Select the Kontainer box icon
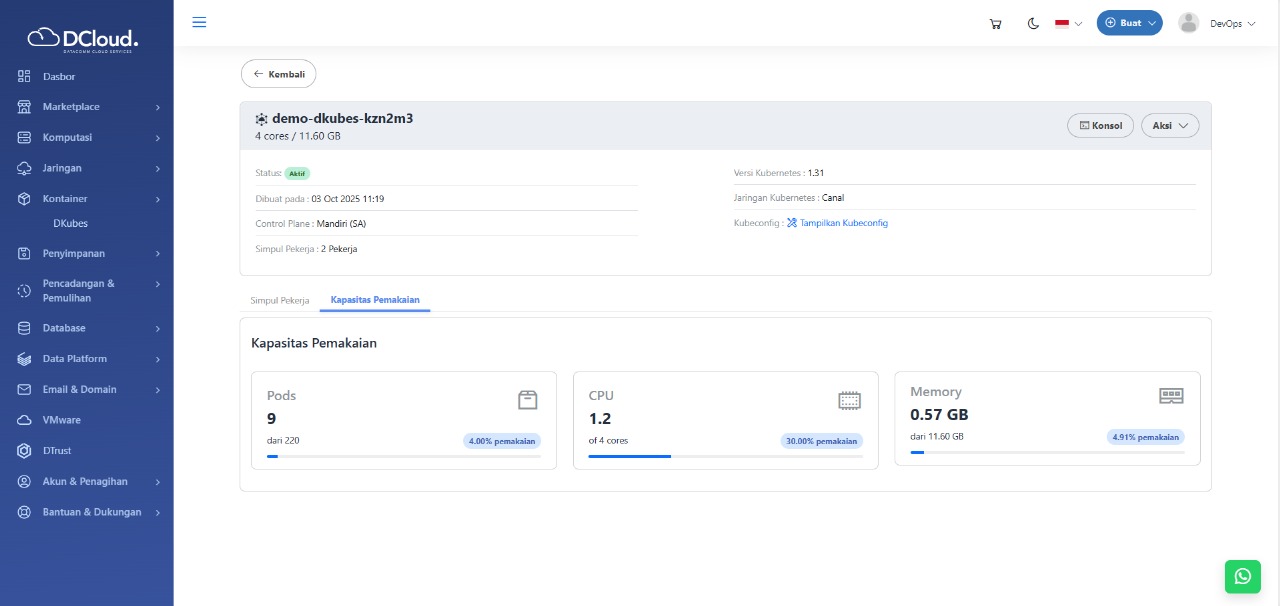Image resolution: width=1280 pixels, height=606 pixels. [x=23, y=198]
